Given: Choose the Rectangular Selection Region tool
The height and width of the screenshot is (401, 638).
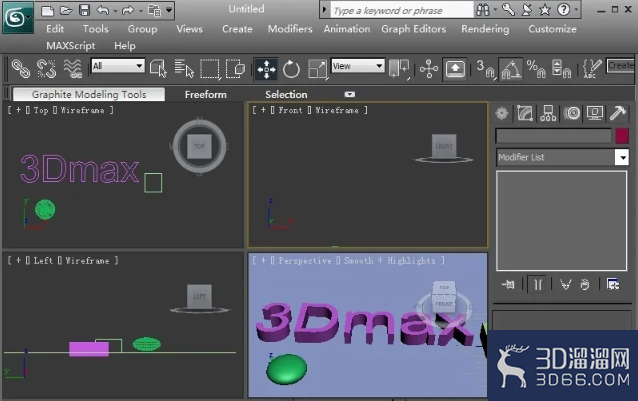Looking at the screenshot, I should pyautogui.click(x=210, y=69).
